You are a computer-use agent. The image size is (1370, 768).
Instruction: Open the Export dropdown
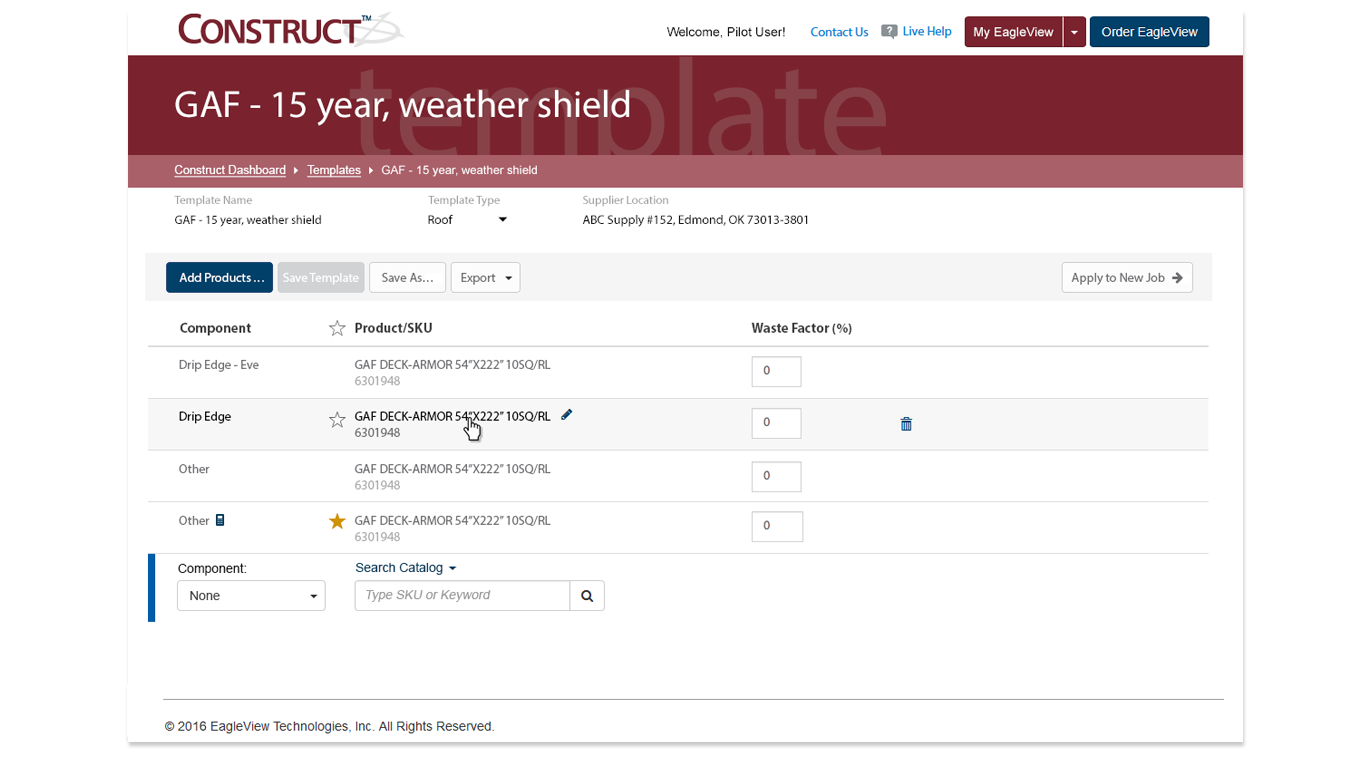[x=485, y=278]
